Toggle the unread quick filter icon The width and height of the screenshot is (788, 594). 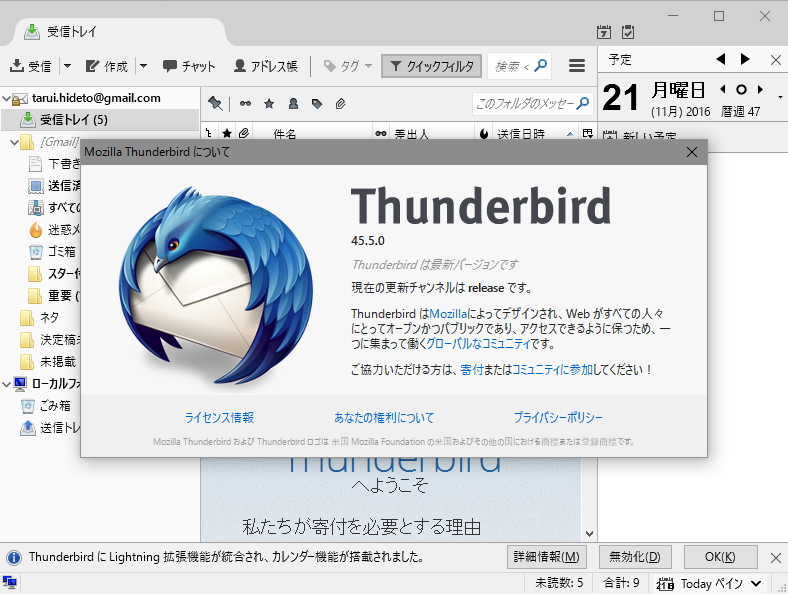tap(245, 104)
